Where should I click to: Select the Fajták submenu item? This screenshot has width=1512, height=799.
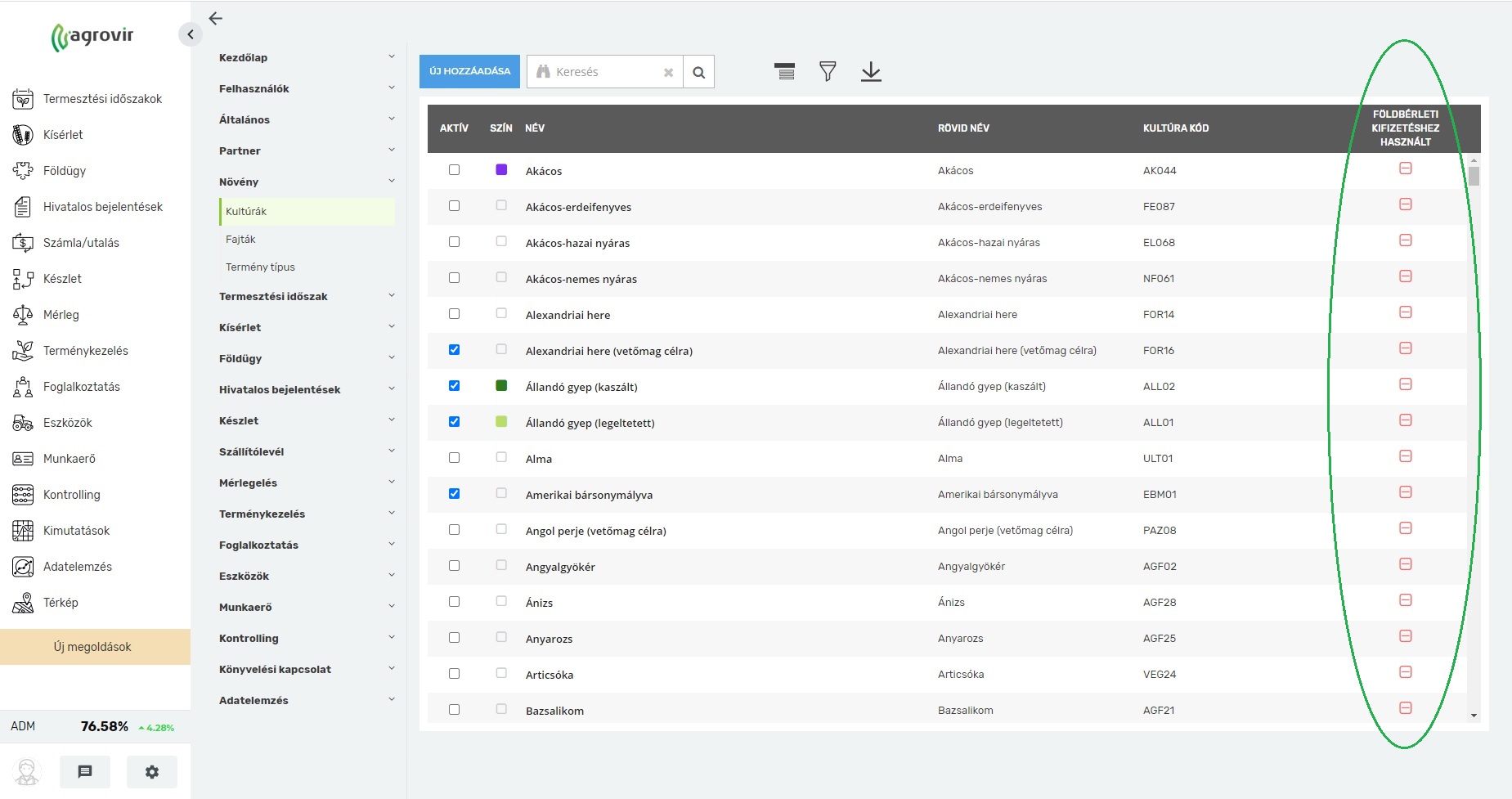[240, 240]
